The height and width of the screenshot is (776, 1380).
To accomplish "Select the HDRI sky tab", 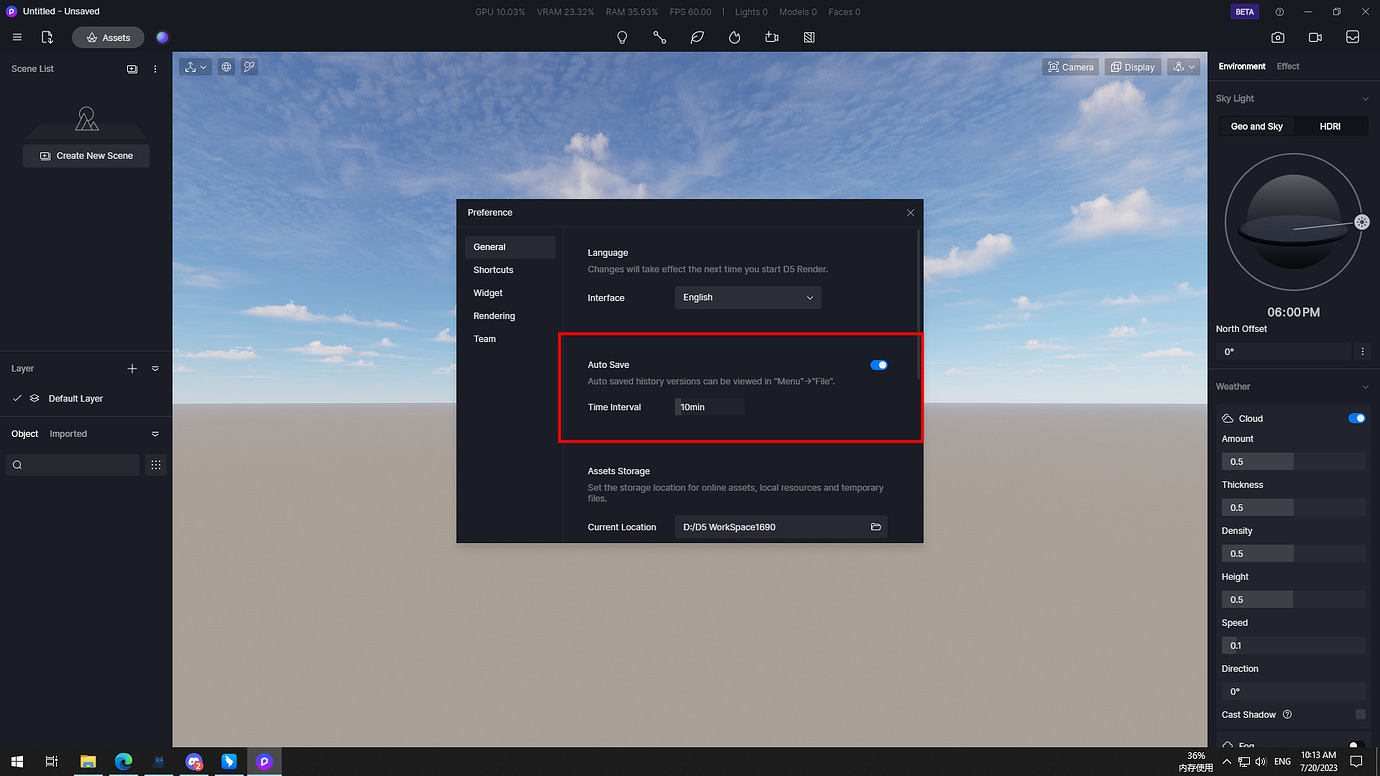I will tap(1330, 126).
